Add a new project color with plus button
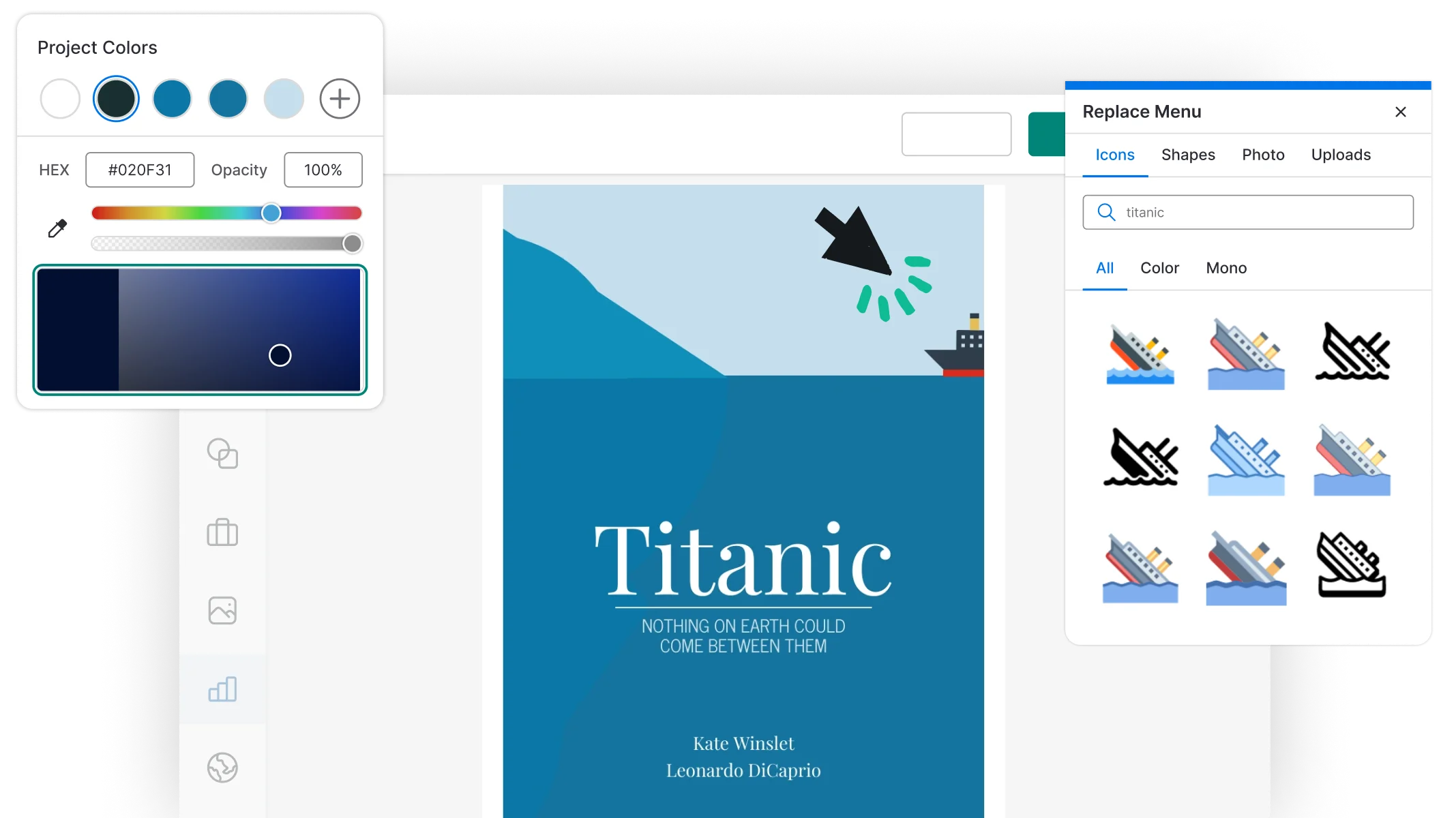The height and width of the screenshot is (818, 1456). tap(340, 99)
